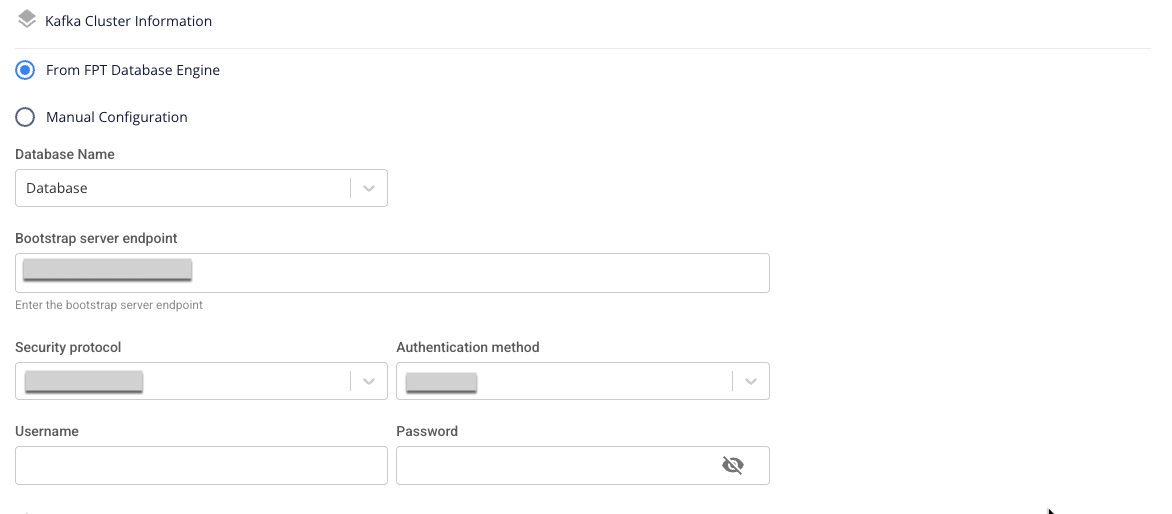Click the Bootstrap server endpoint label
The image size is (1172, 514).
click(x=97, y=238)
